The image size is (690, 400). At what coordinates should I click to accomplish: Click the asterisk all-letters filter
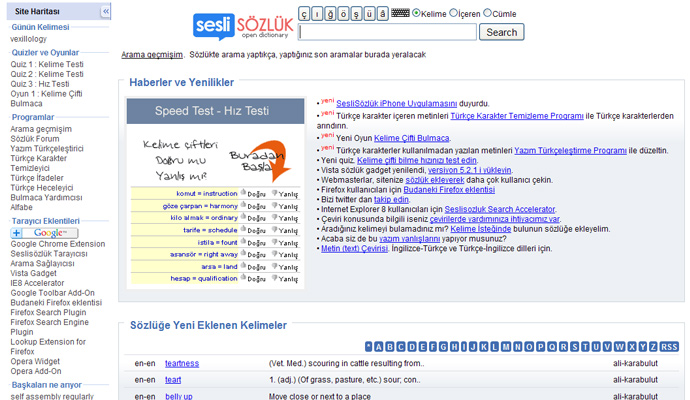(x=368, y=347)
